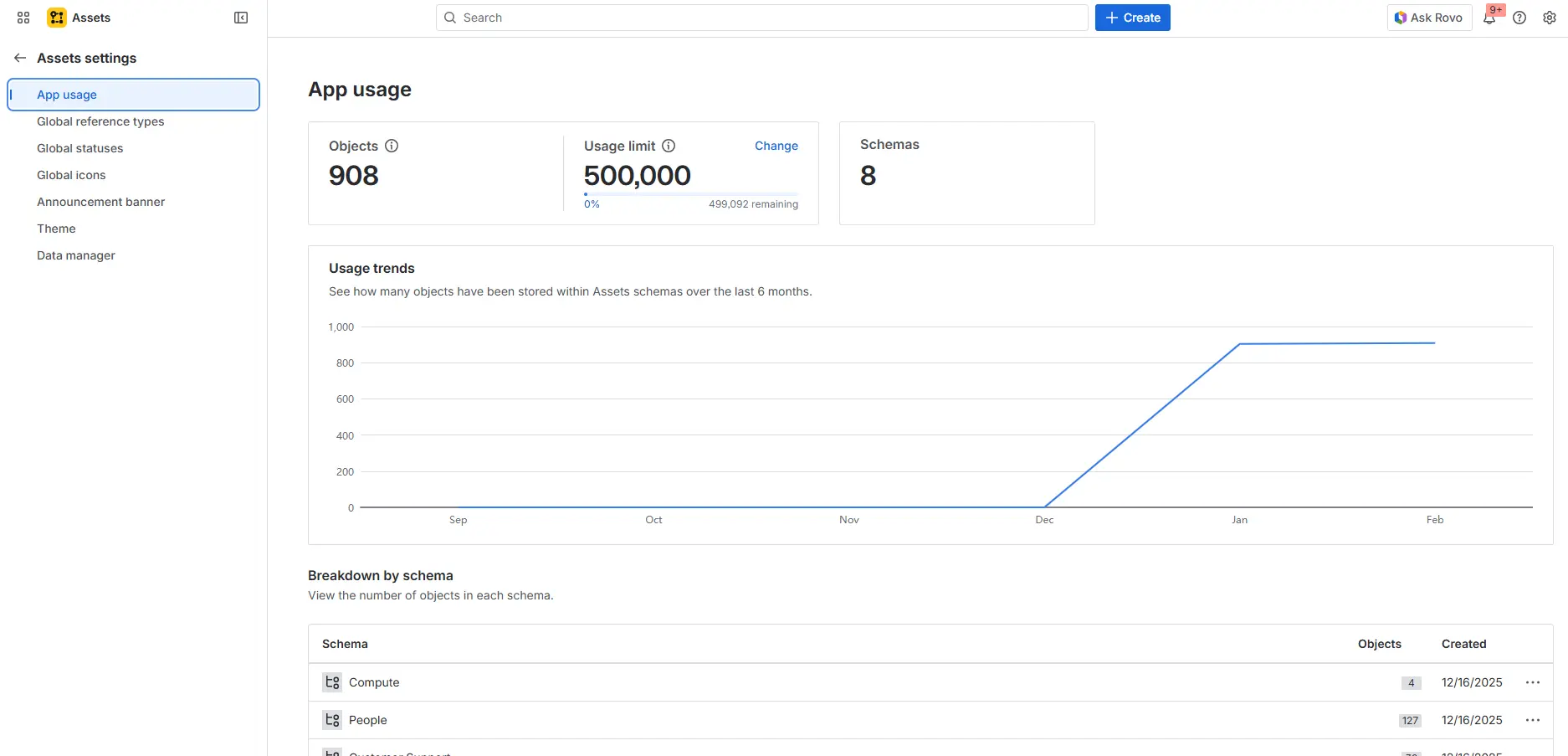Click the Usage trends heading
The height and width of the screenshot is (756, 1568).
point(372,268)
